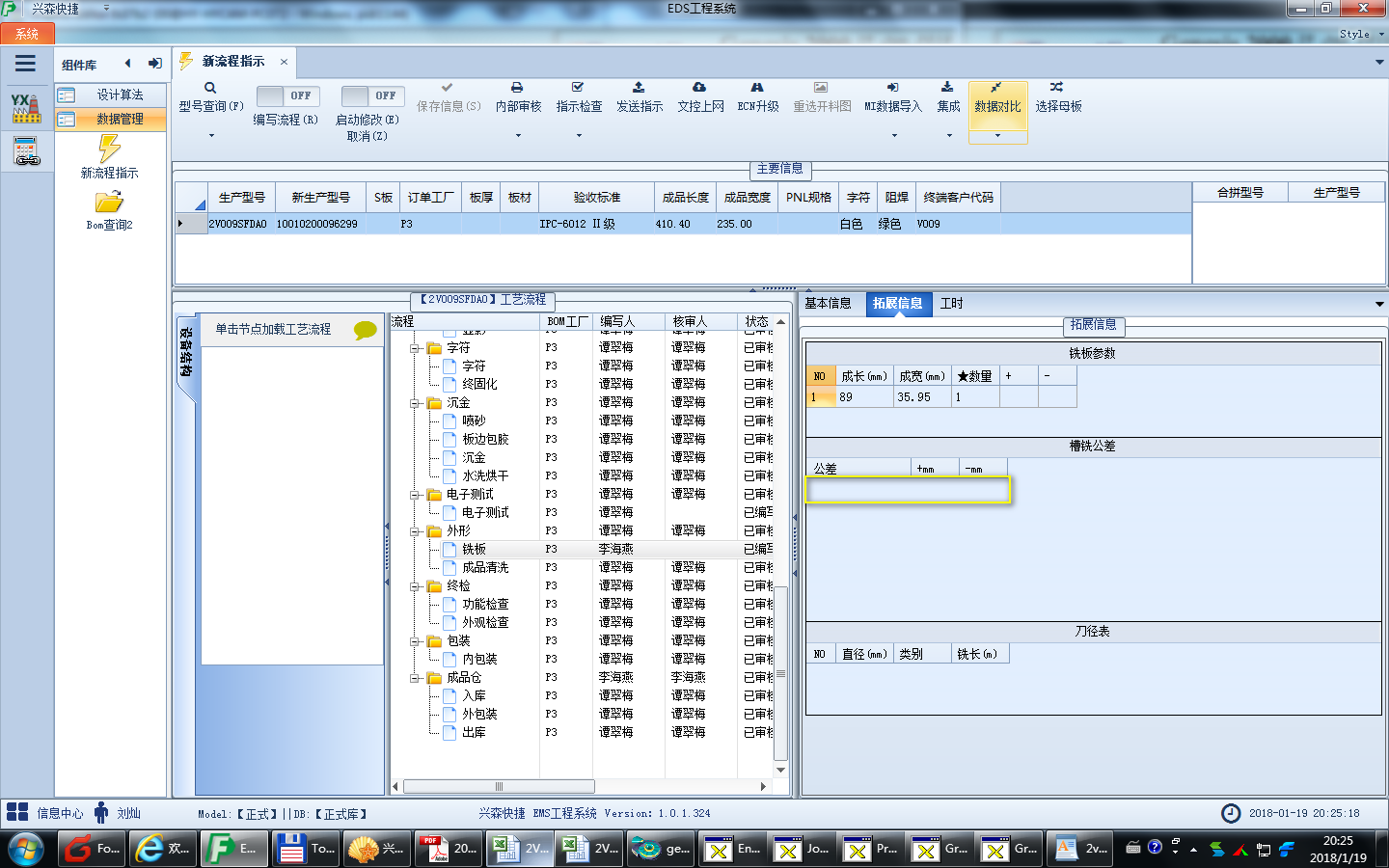Click the 成长(mm) value 89 cell
The width and height of the screenshot is (1389, 868).
(863, 396)
